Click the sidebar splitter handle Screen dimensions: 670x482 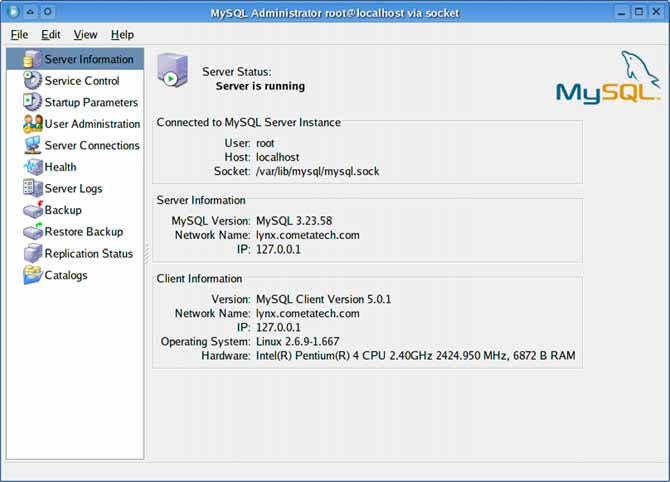(x=147, y=253)
